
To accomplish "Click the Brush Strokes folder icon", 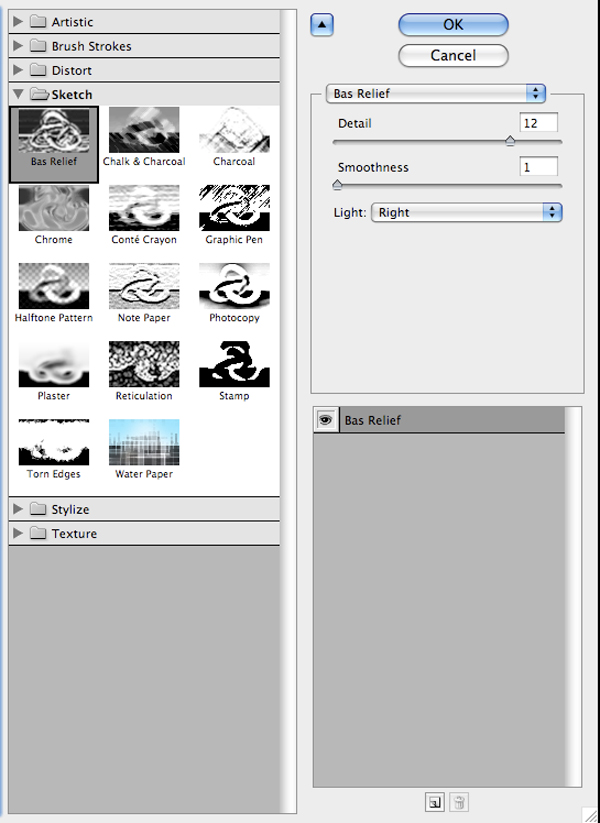I will pos(38,46).
